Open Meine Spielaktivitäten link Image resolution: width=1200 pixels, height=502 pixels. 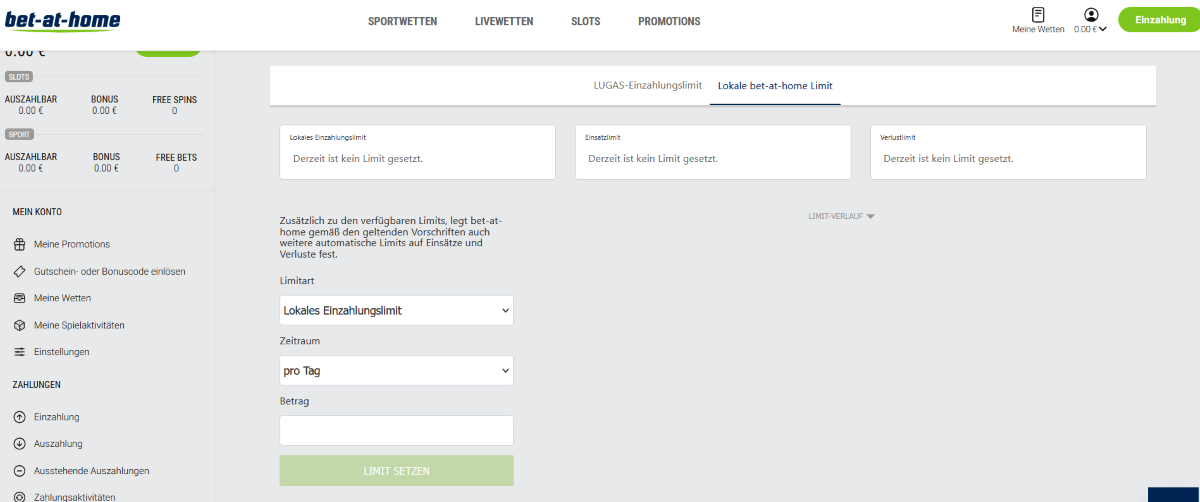click(x=79, y=325)
